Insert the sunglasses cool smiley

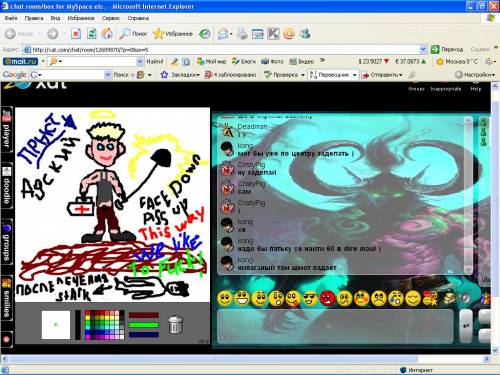coord(310,298)
